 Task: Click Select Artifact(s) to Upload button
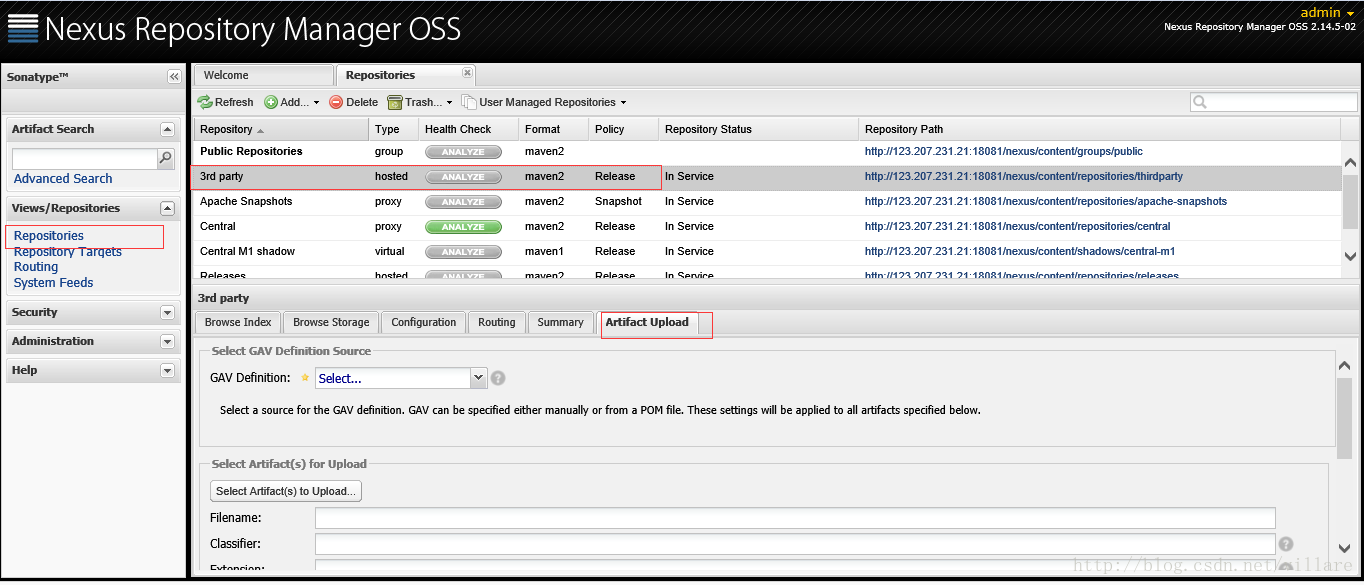click(x=286, y=491)
